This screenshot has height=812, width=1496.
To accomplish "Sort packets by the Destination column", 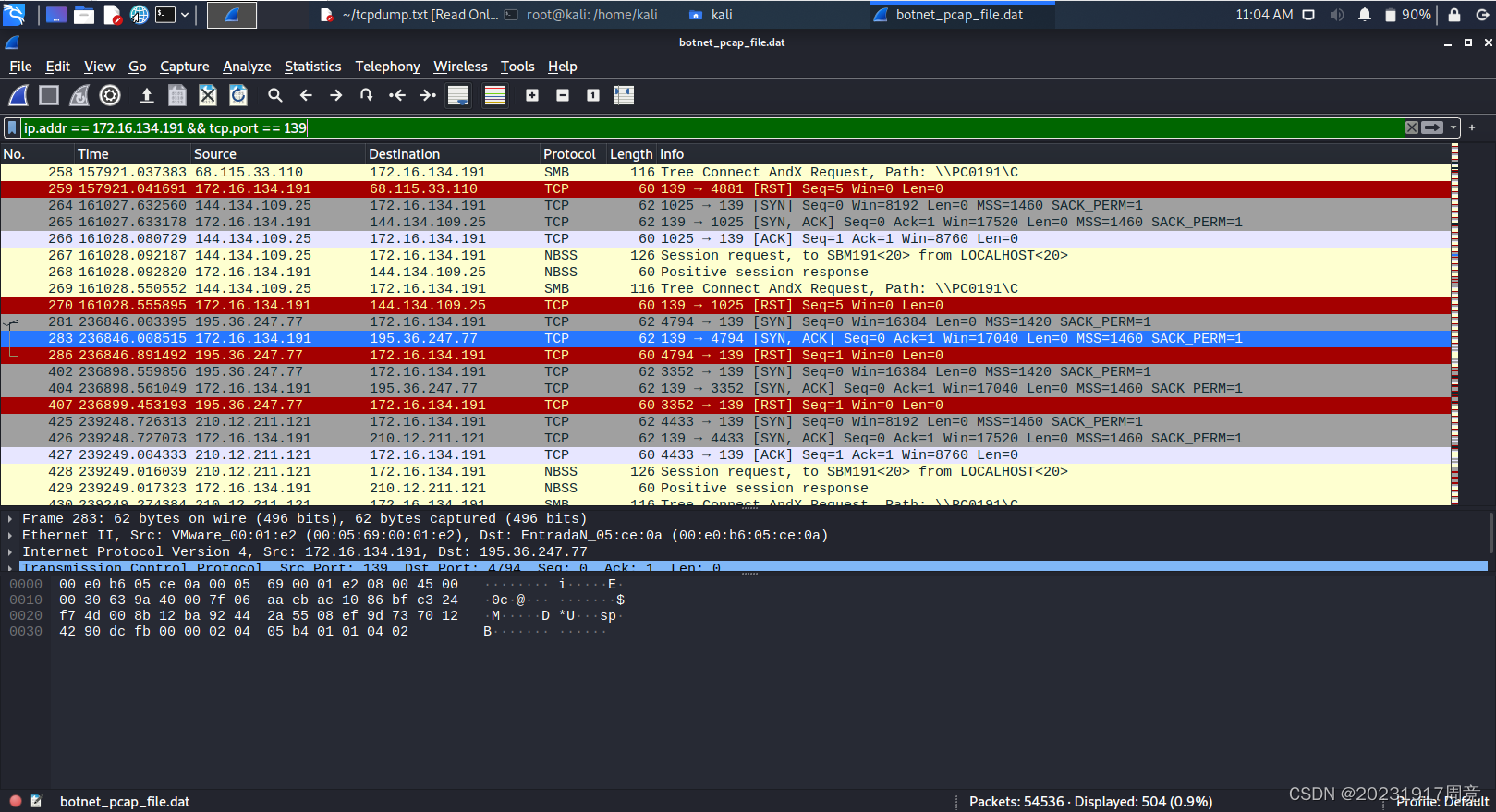I will point(453,154).
